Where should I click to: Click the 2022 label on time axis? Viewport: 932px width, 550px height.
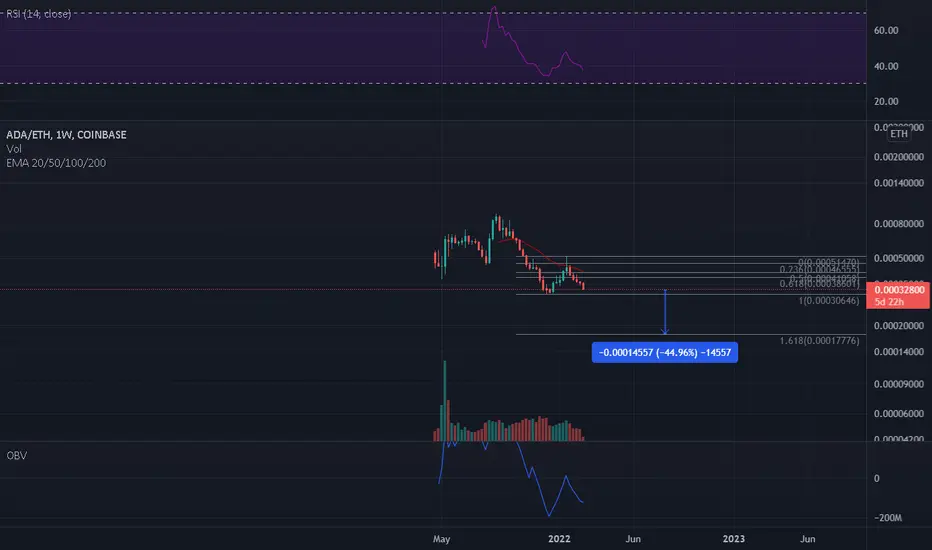click(x=559, y=539)
